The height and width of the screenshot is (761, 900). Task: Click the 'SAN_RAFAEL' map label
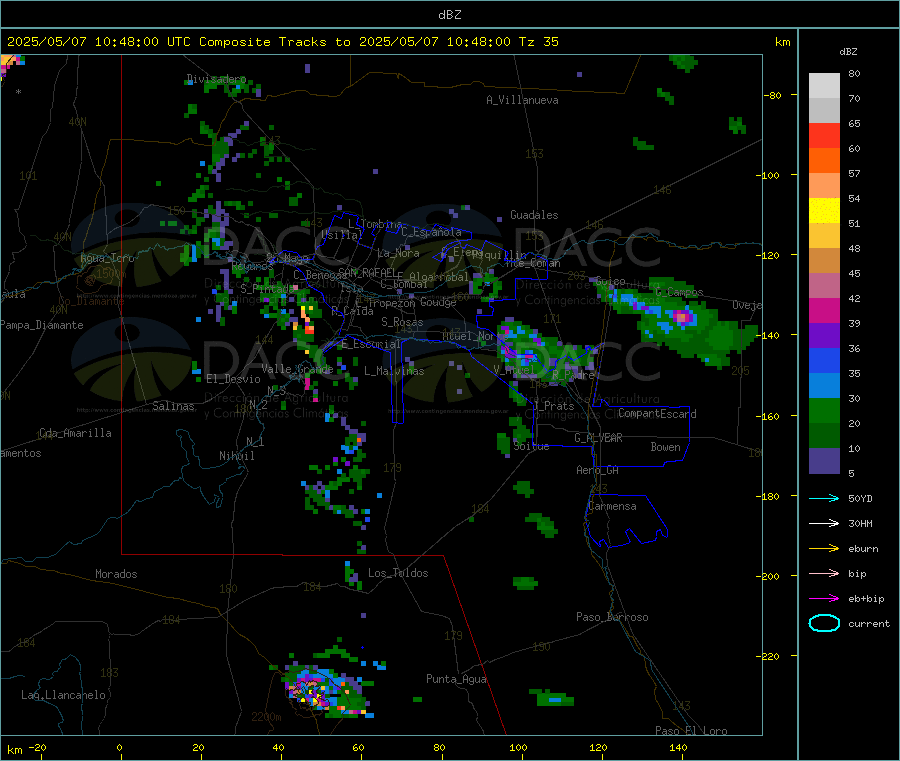coord(367,272)
